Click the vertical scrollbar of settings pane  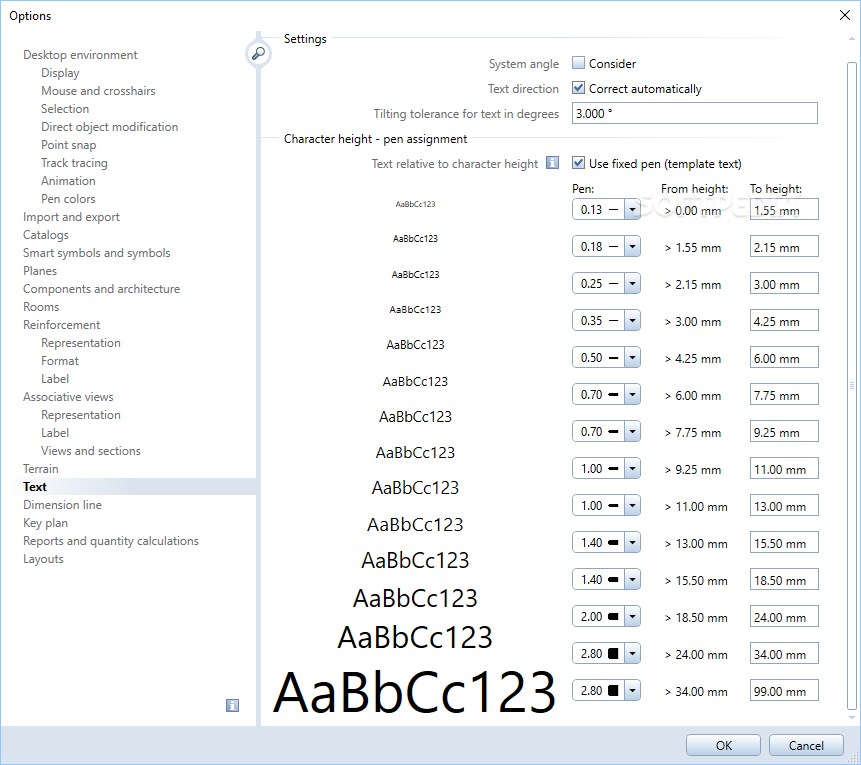pyautogui.click(x=852, y=386)
